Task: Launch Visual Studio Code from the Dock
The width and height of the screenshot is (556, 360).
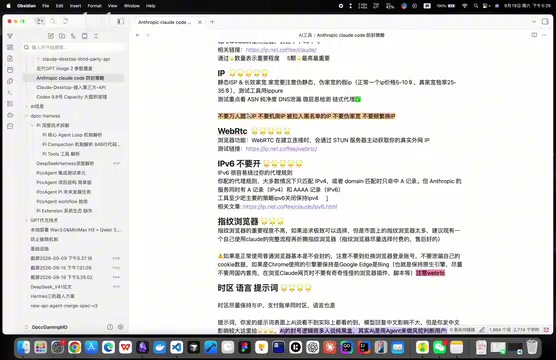Action: coord(177,347)
